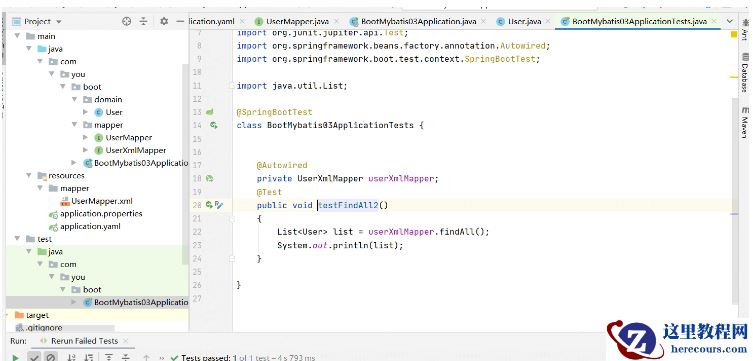The height and width of the screenshot is (361, 753).
Task: Click sort alphabetically icon in Run toolbar
Action: tap(71, 358)
